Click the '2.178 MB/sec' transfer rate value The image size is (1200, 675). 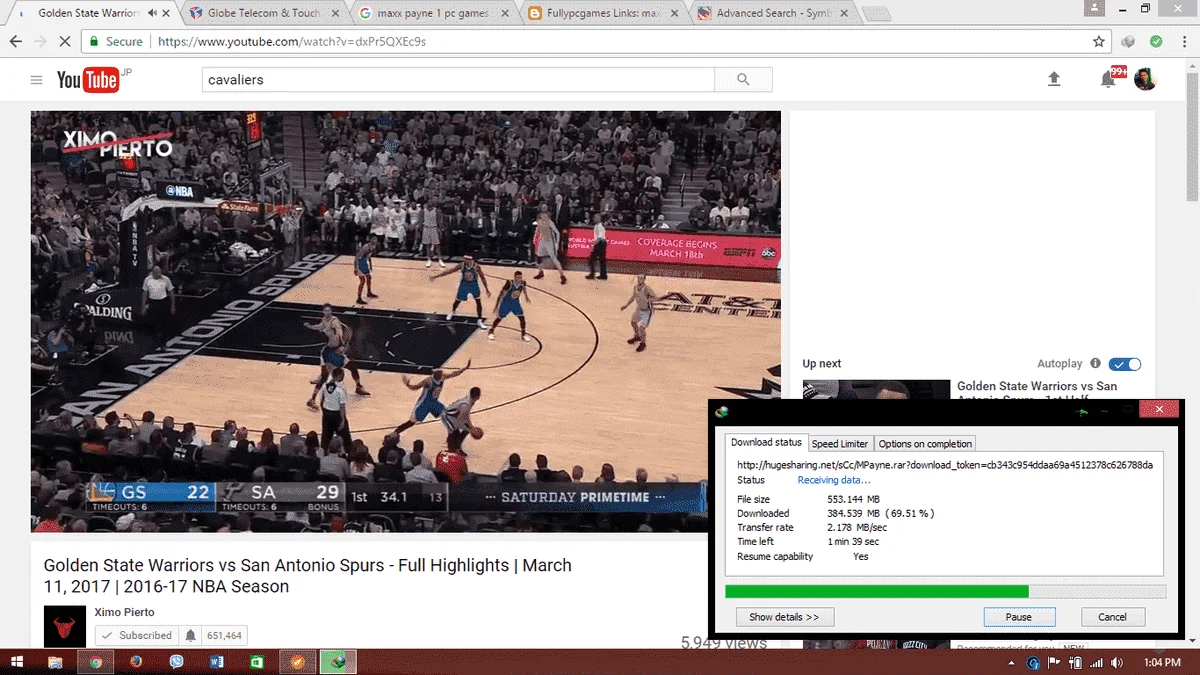click(x=857, y=527)
